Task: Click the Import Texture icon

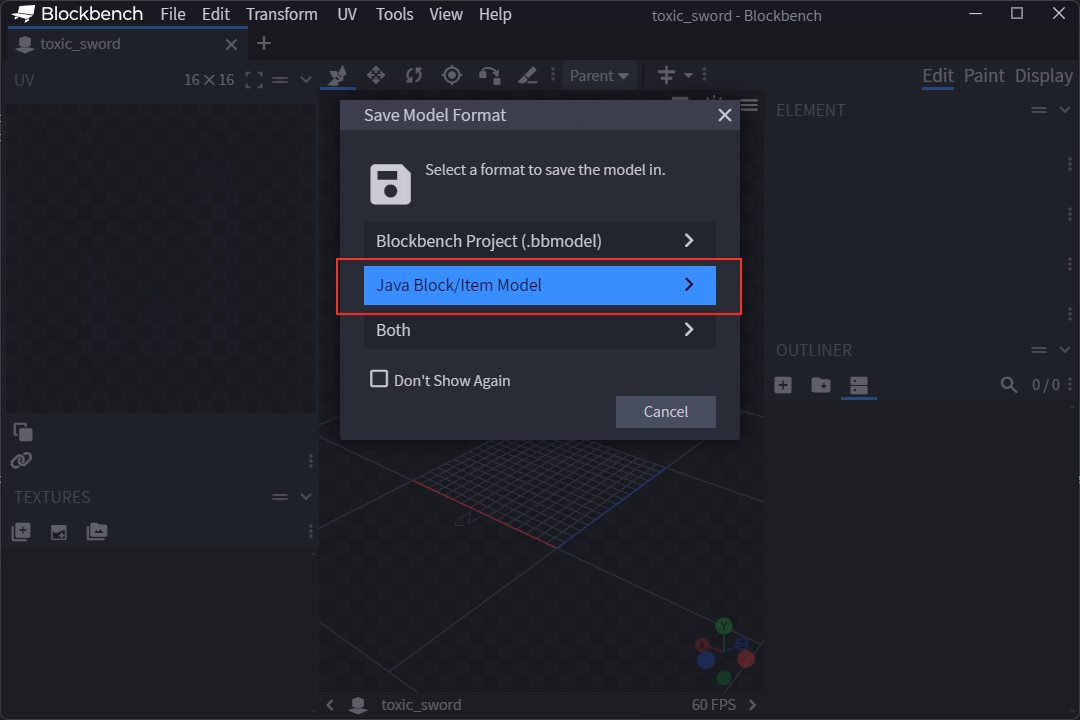Action: click(21, 532)
